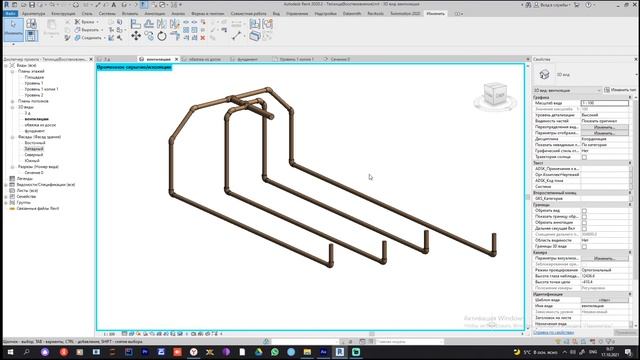Viewport: 640px width, 360px height.
Task: Collapse the Фасады tree node
Action: click(x=12, y=137)
